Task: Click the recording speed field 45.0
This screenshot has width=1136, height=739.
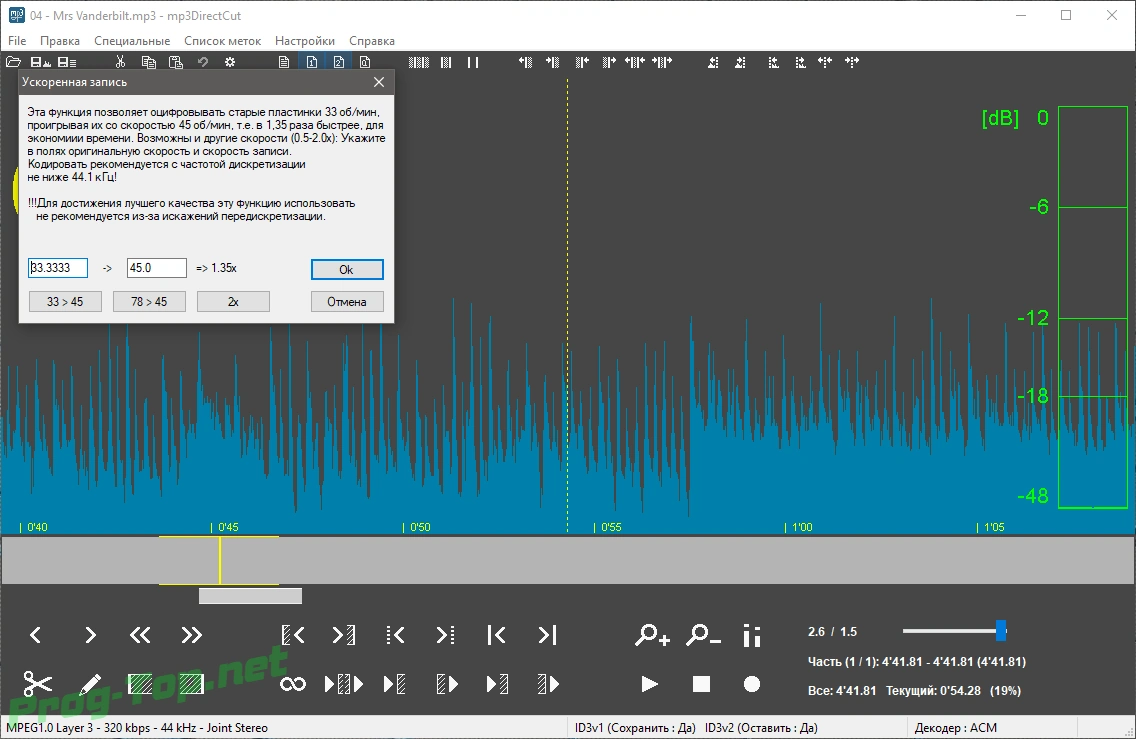Action: [156, 268]
